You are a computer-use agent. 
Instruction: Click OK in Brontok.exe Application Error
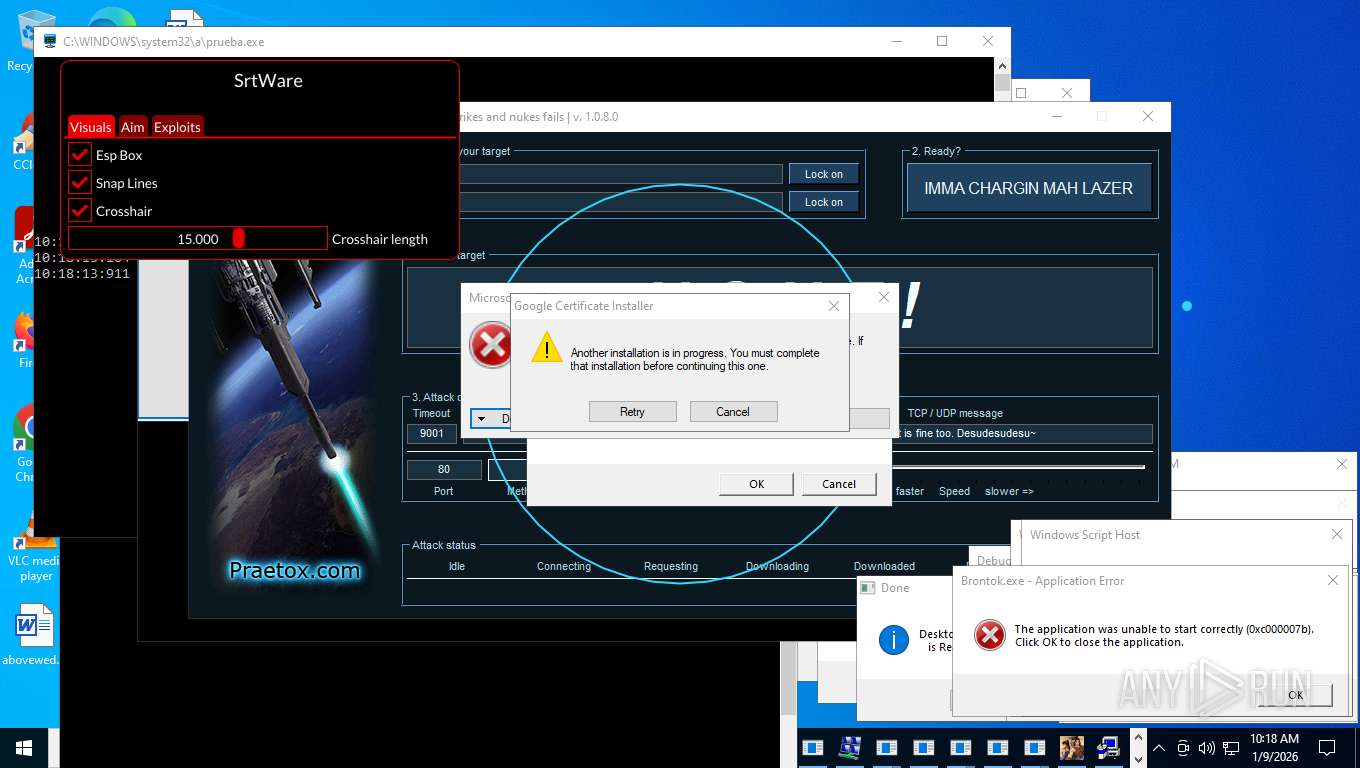(x=1295, y=695)
